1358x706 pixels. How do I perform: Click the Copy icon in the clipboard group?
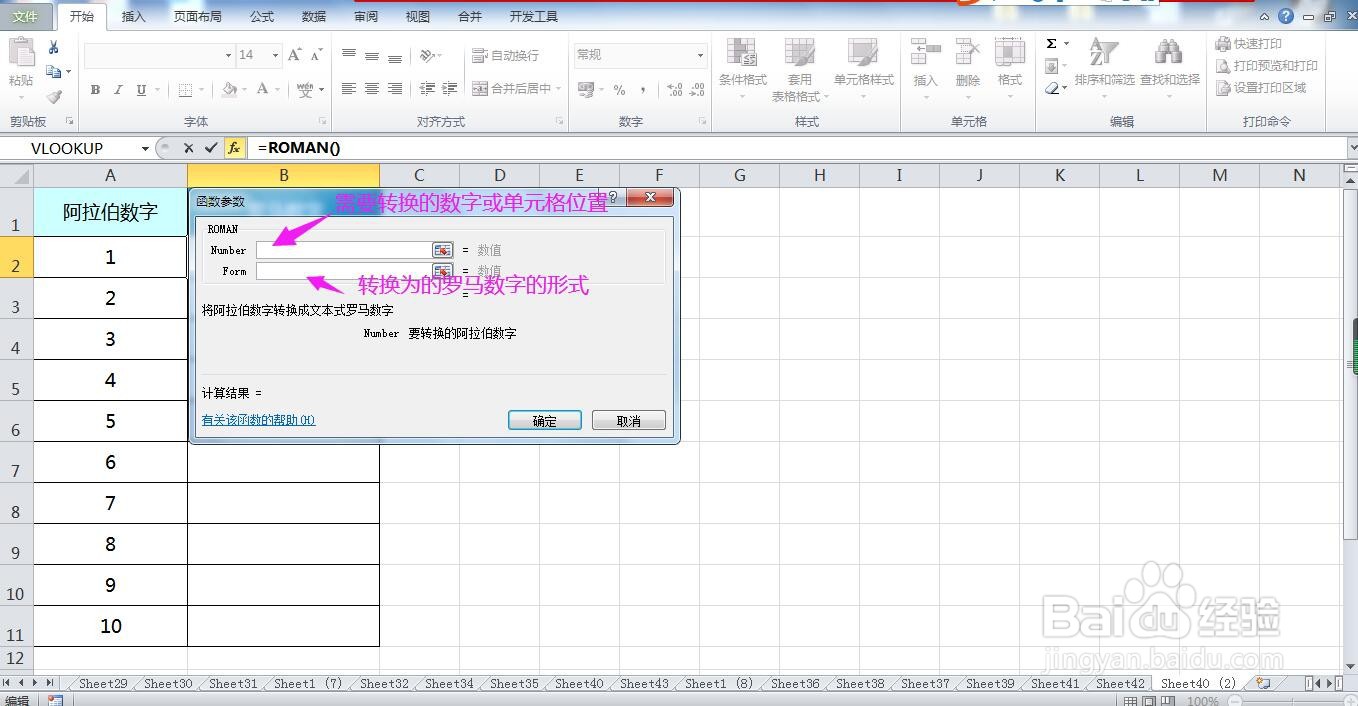(x=54, y=72)
